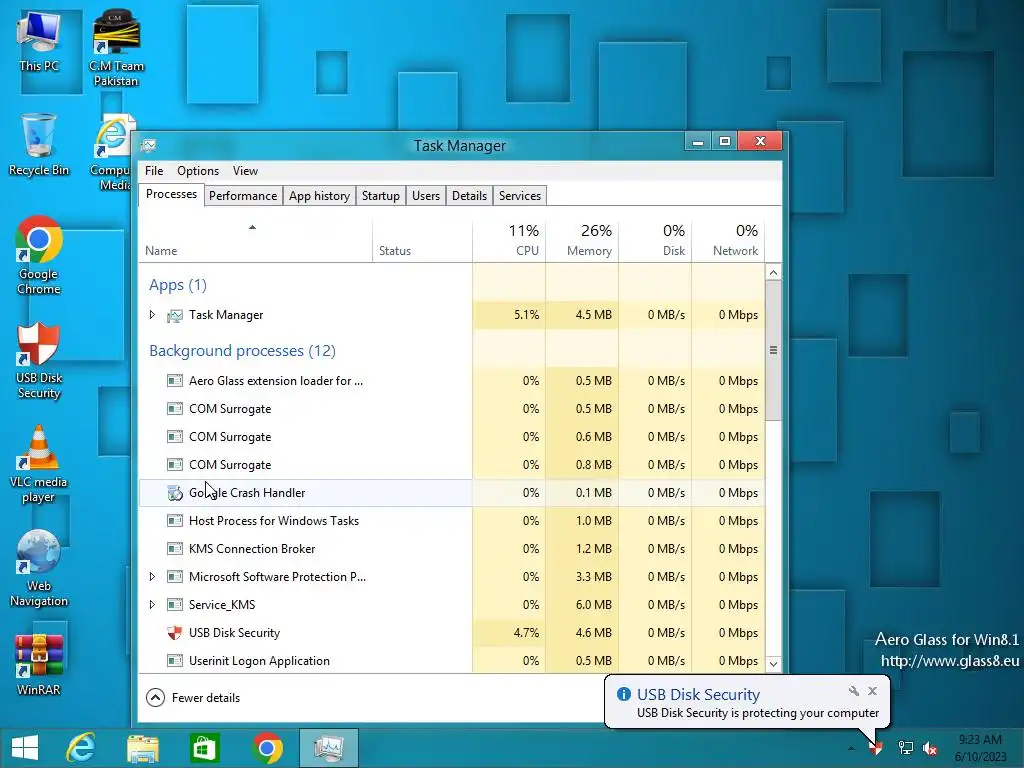The image size is (1024, 768).
Task: Open Google Chrome desktop shortcut
Action: pos(39,255)
